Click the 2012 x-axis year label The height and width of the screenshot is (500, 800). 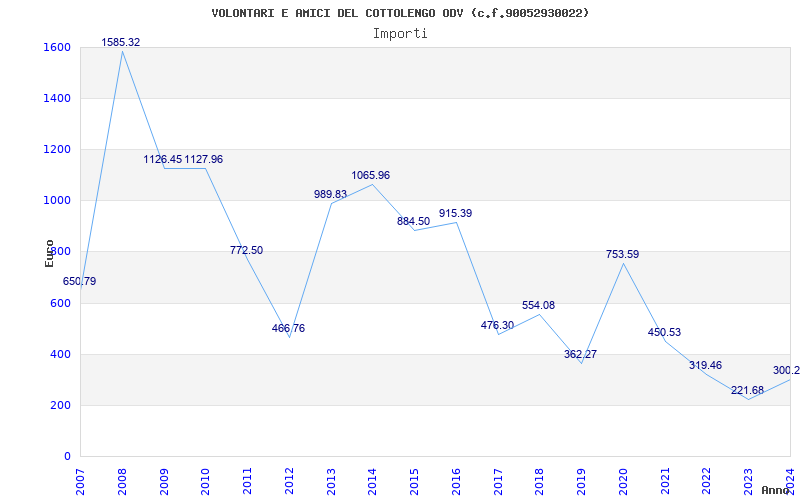pyautogui.click(x=289, y=481)
